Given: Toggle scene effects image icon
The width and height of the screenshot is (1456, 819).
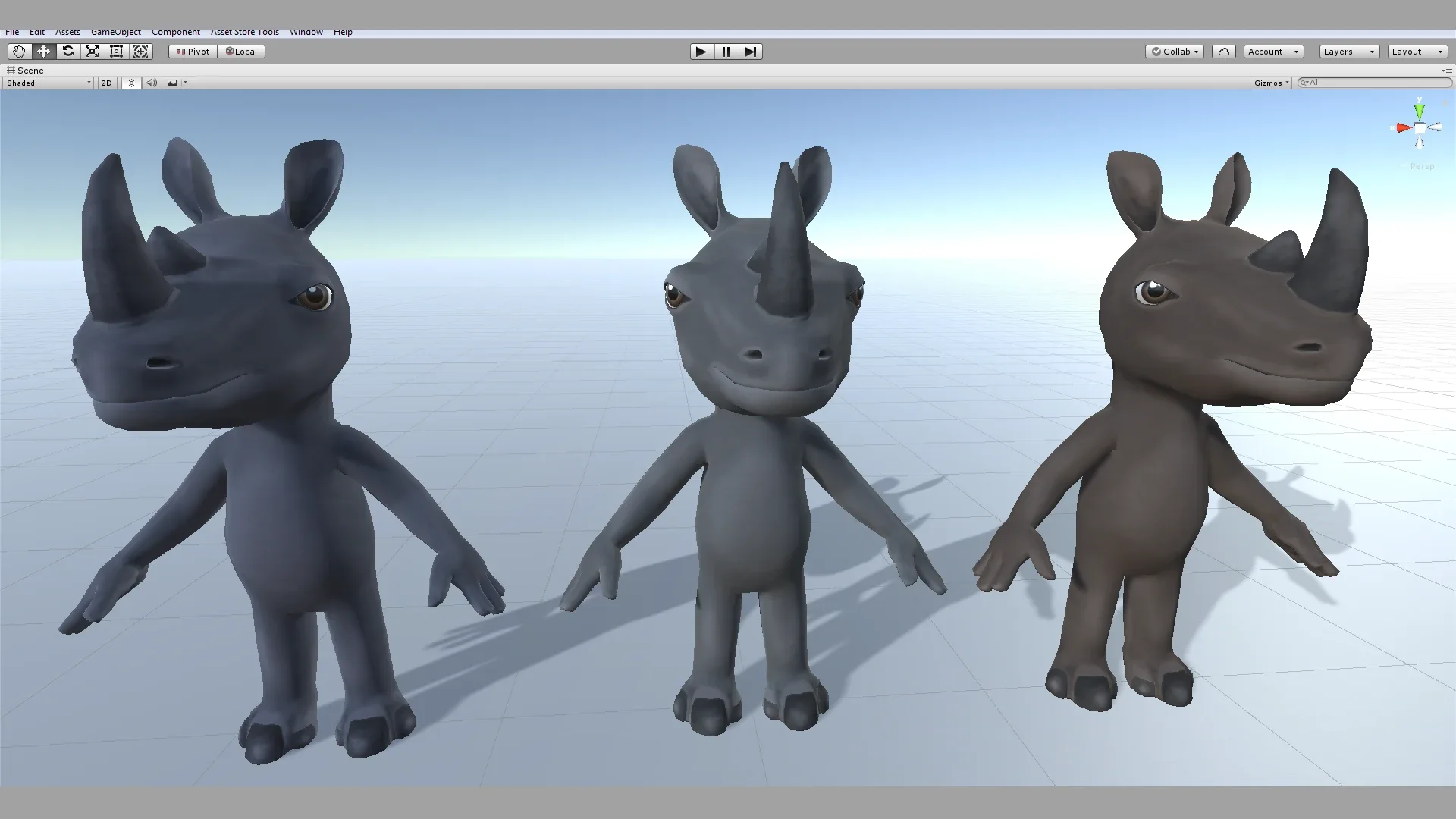Looking at the screenshot, I should pos(172,83).
